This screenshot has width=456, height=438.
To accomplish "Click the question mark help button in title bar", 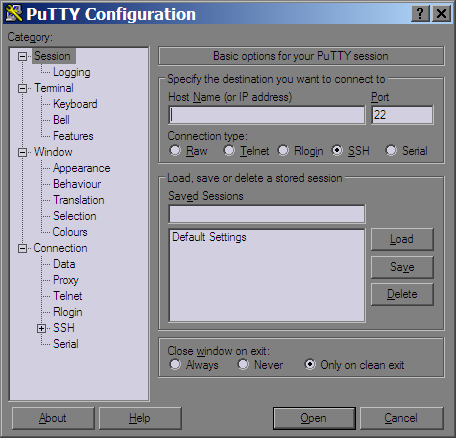I will click(420, 14).
